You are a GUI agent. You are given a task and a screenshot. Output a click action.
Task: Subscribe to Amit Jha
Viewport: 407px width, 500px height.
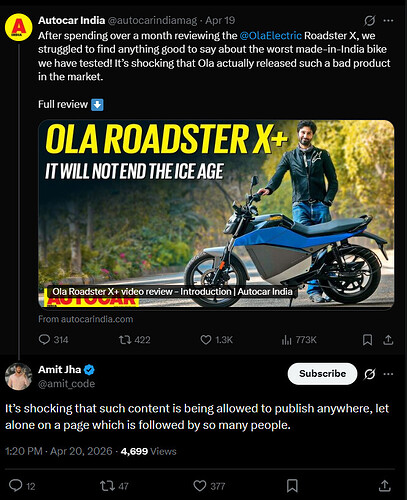click(322, 374)
